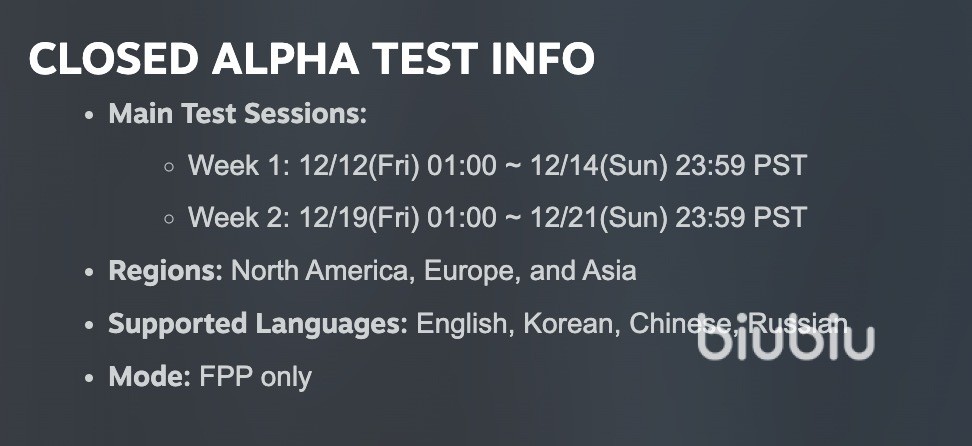The image size is (972, 446).
Task: Click the FPP only text
Action: coord(256,377)
